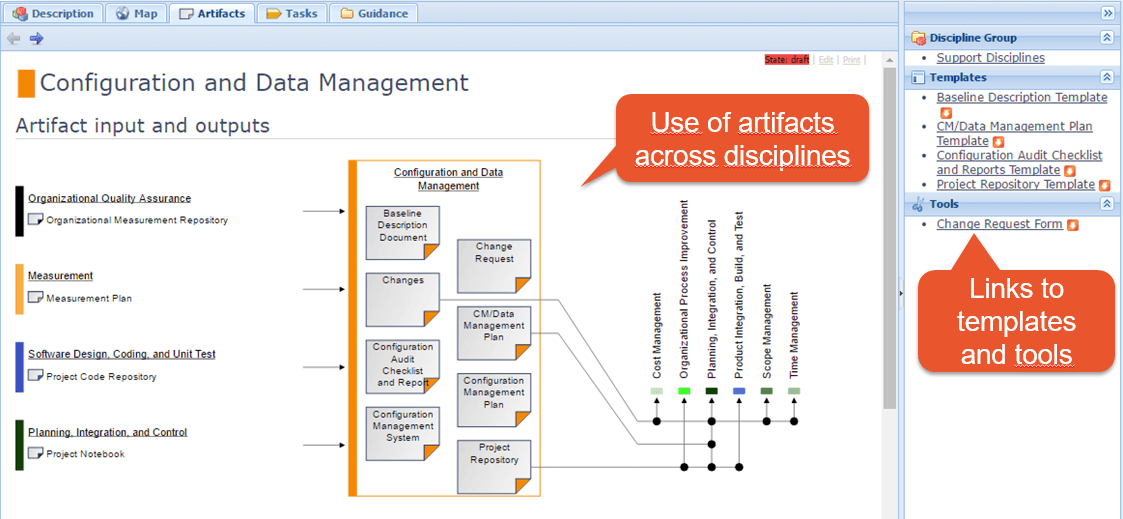Open the Project Repository Template link
The width and height of the screenshot is (1123, 519).
[x=1016, y=185]
